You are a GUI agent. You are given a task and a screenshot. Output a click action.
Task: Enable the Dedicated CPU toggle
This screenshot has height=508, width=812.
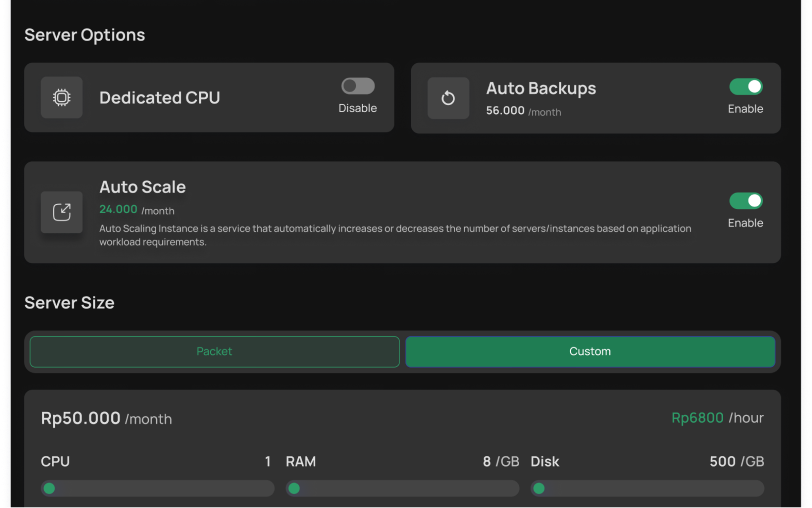click(x=357, y=87)
